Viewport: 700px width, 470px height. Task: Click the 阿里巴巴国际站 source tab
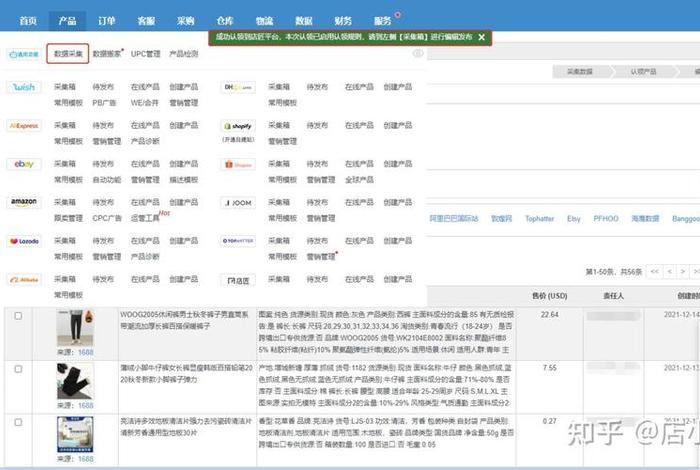[x=454, y=219]
